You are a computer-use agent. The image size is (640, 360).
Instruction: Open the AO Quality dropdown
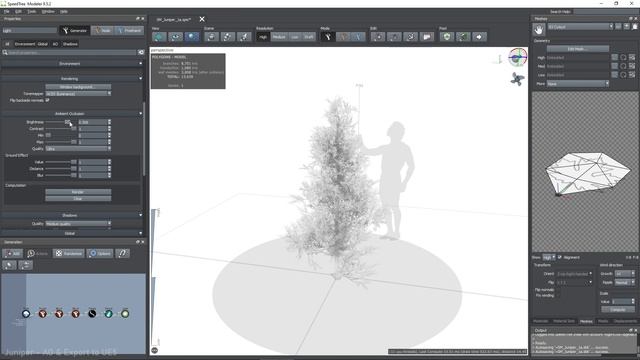click(78, 149)
